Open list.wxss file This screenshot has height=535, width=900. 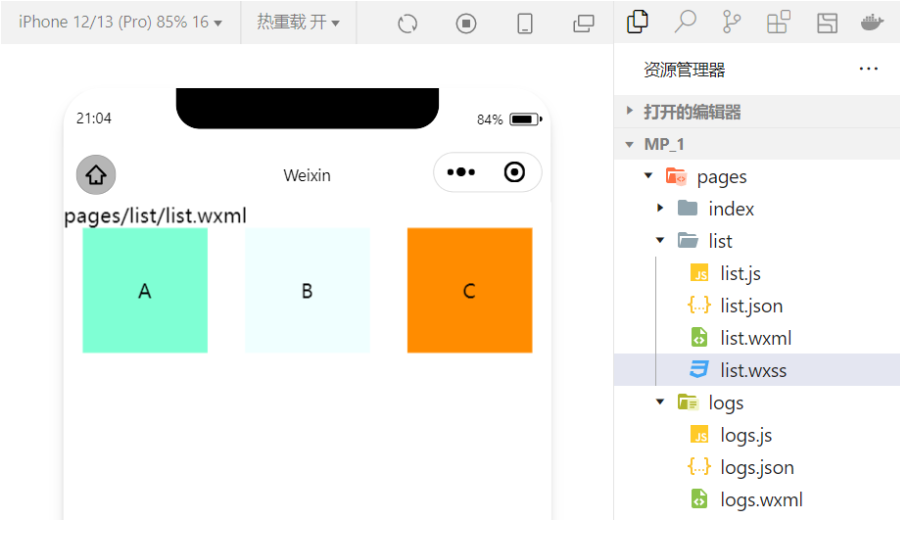tap(753, 370)
